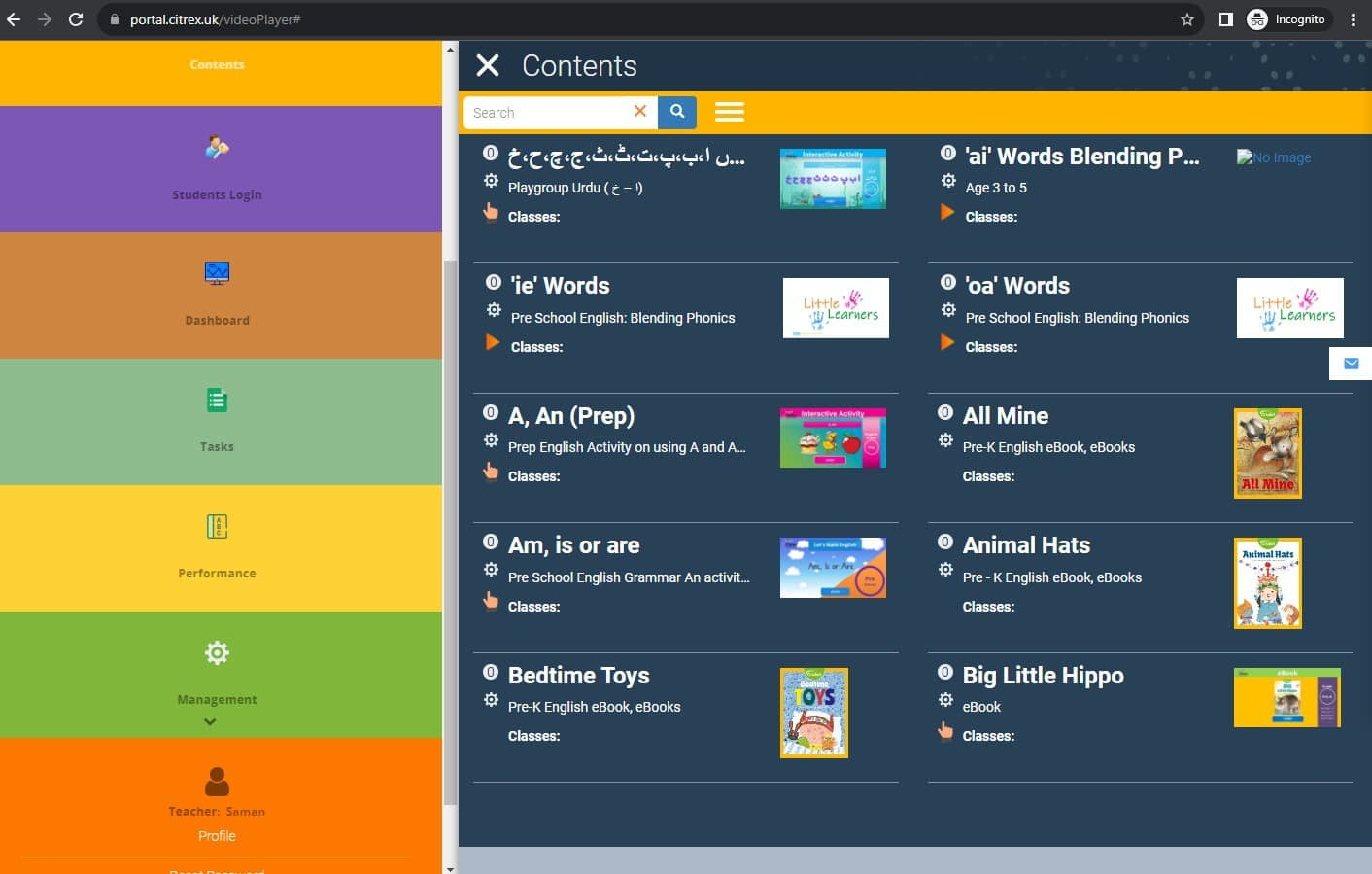Open the Bedtime Toys title
Image resolution: width=1372 pixels, height=874 pixels.
point(578,676)
